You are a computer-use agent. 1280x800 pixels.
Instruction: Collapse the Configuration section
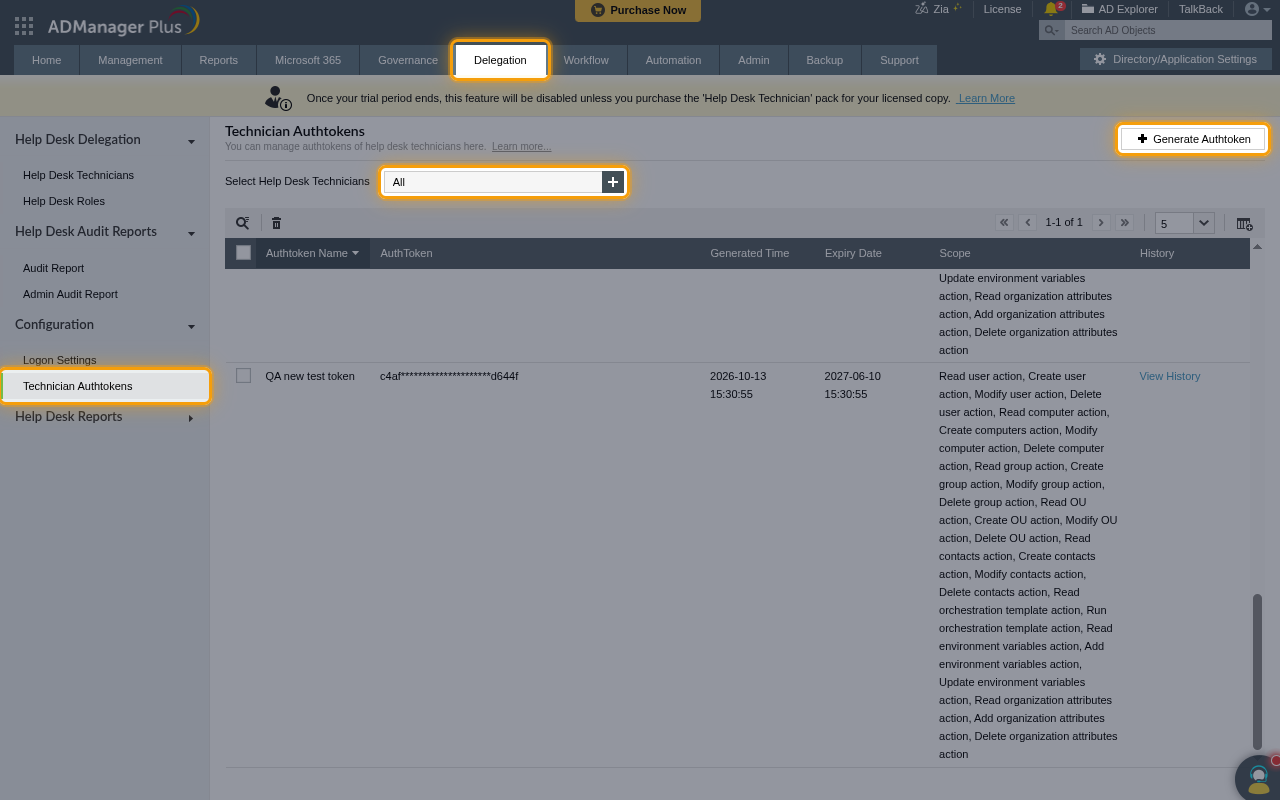pyautogui.click(x=191, y=326)
